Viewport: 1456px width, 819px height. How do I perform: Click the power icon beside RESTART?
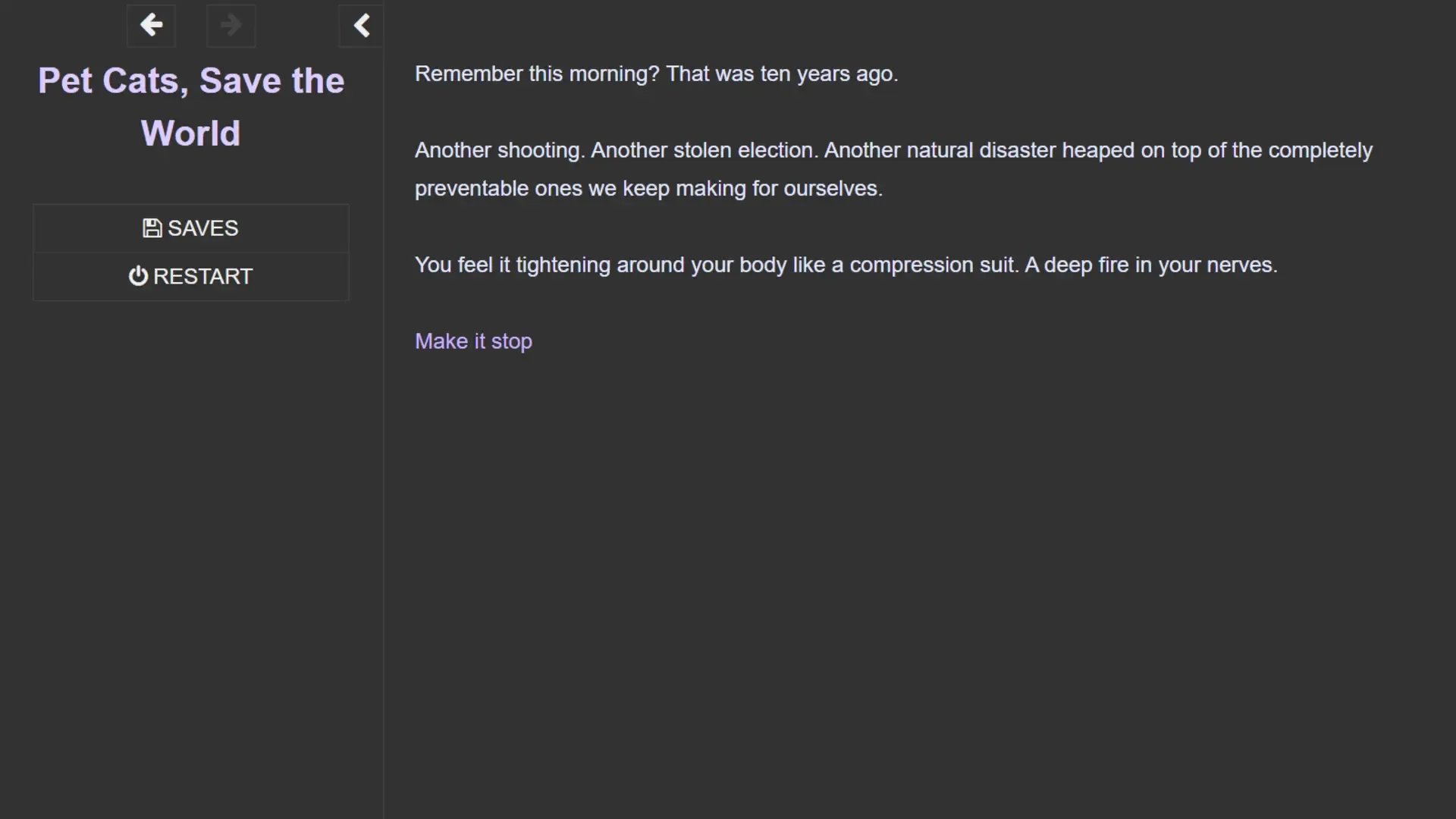pyautogui.click(x=137, y=276)
